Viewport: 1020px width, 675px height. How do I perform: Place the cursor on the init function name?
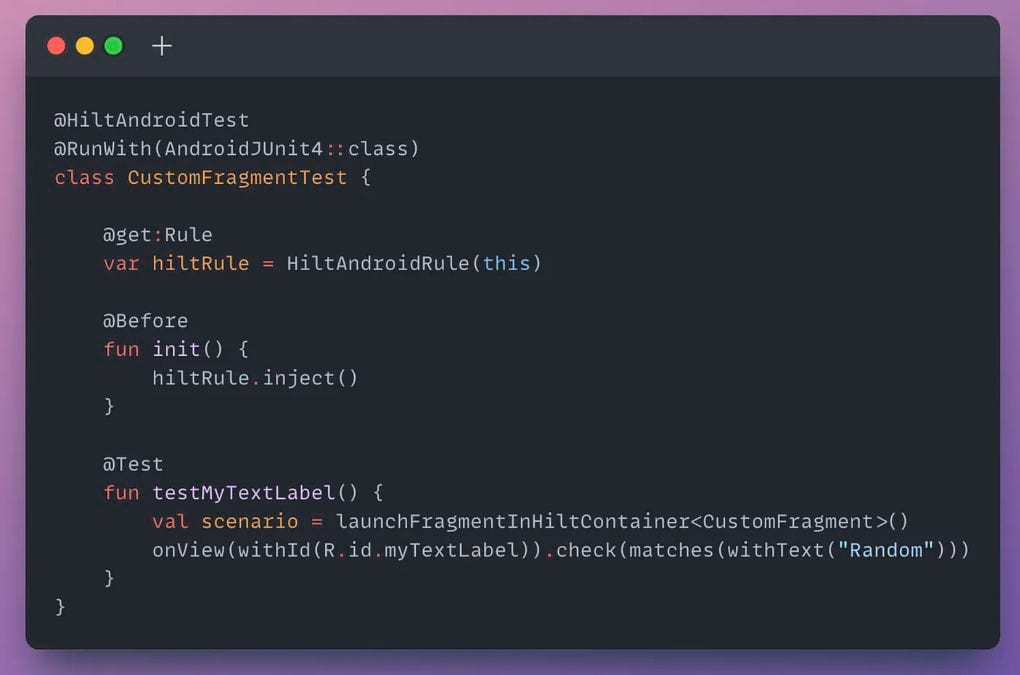pos(176,349)
